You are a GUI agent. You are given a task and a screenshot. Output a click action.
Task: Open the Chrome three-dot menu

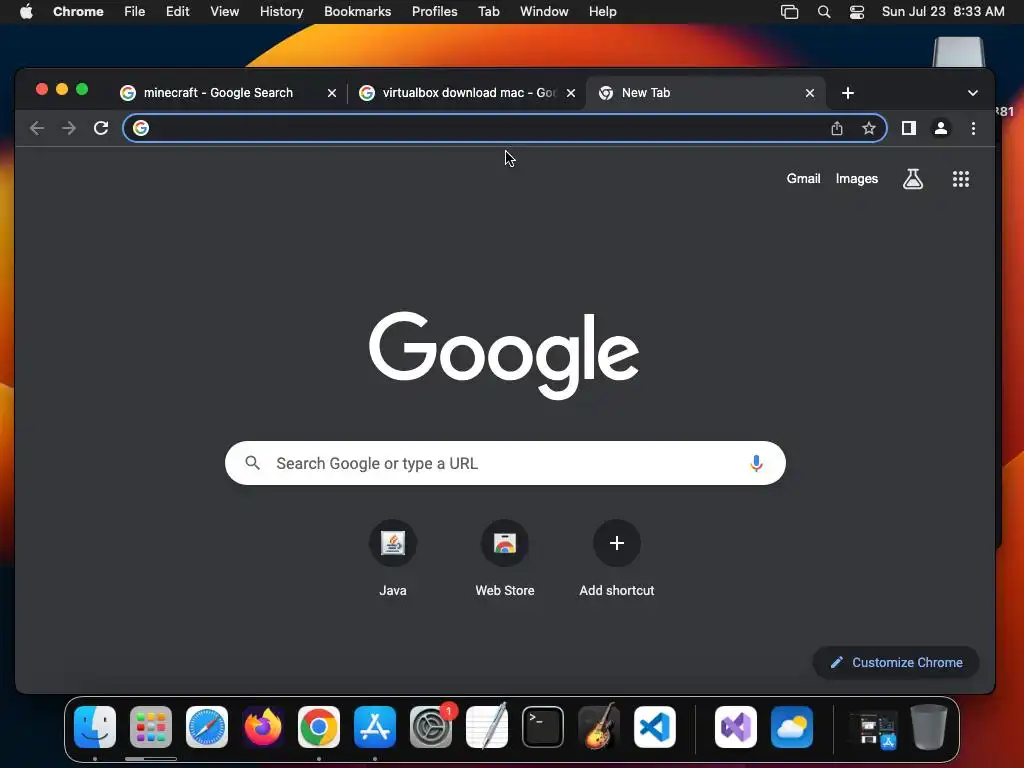tap(973, 128)
